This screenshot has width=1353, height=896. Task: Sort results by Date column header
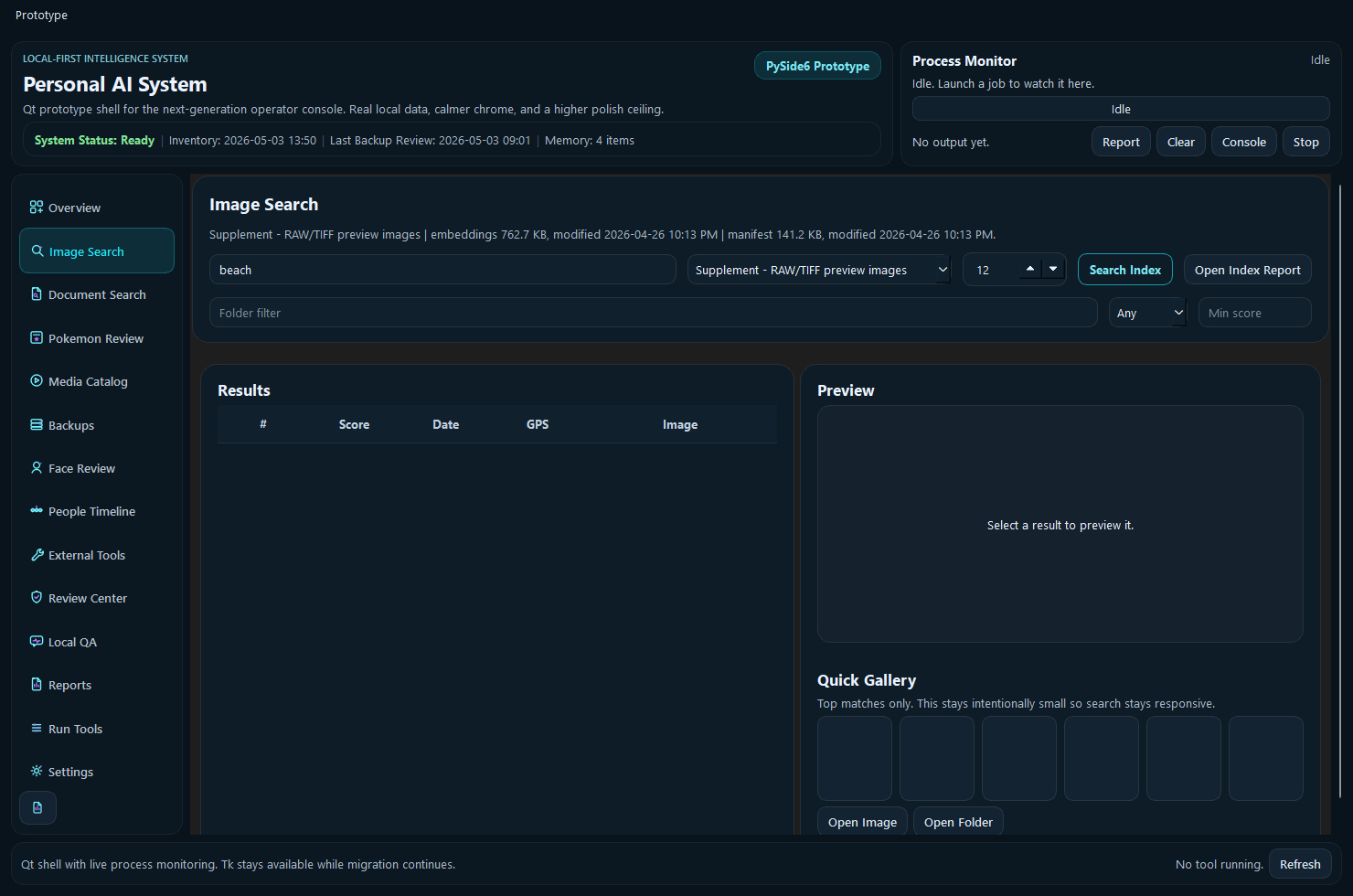tap(446, 424)
